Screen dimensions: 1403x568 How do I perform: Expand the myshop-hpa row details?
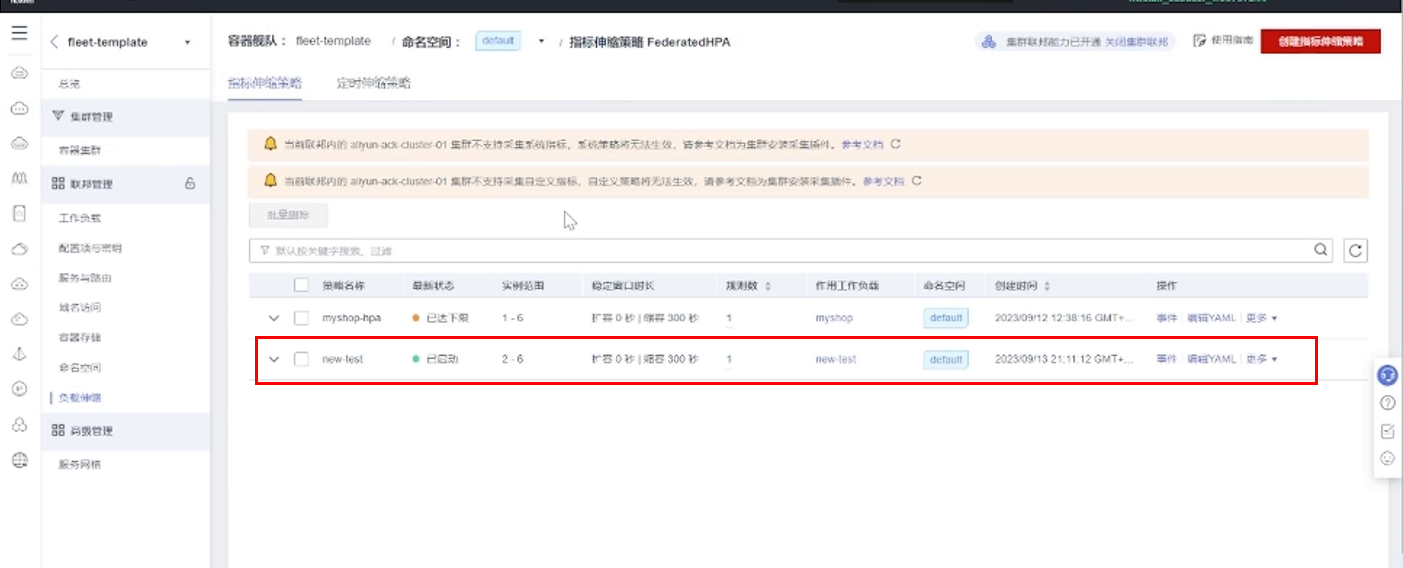[x=274, y=318]
